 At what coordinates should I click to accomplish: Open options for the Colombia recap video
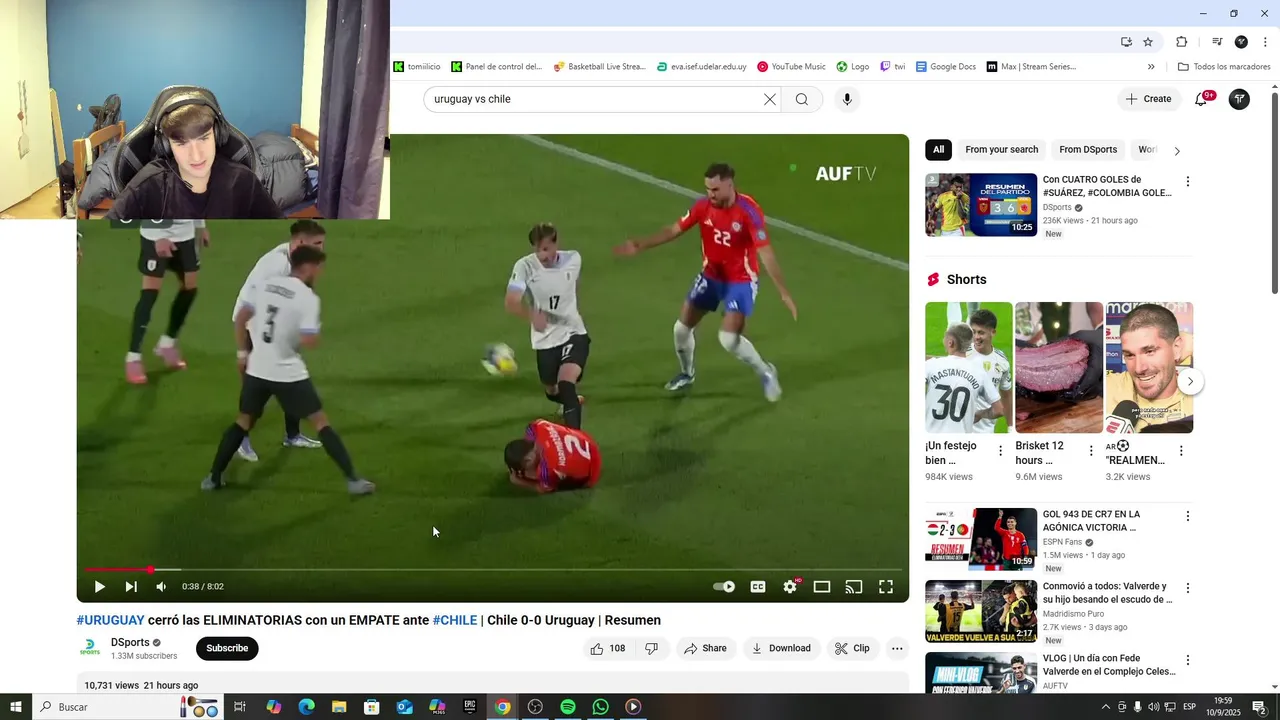click(x=1188, y=182)
